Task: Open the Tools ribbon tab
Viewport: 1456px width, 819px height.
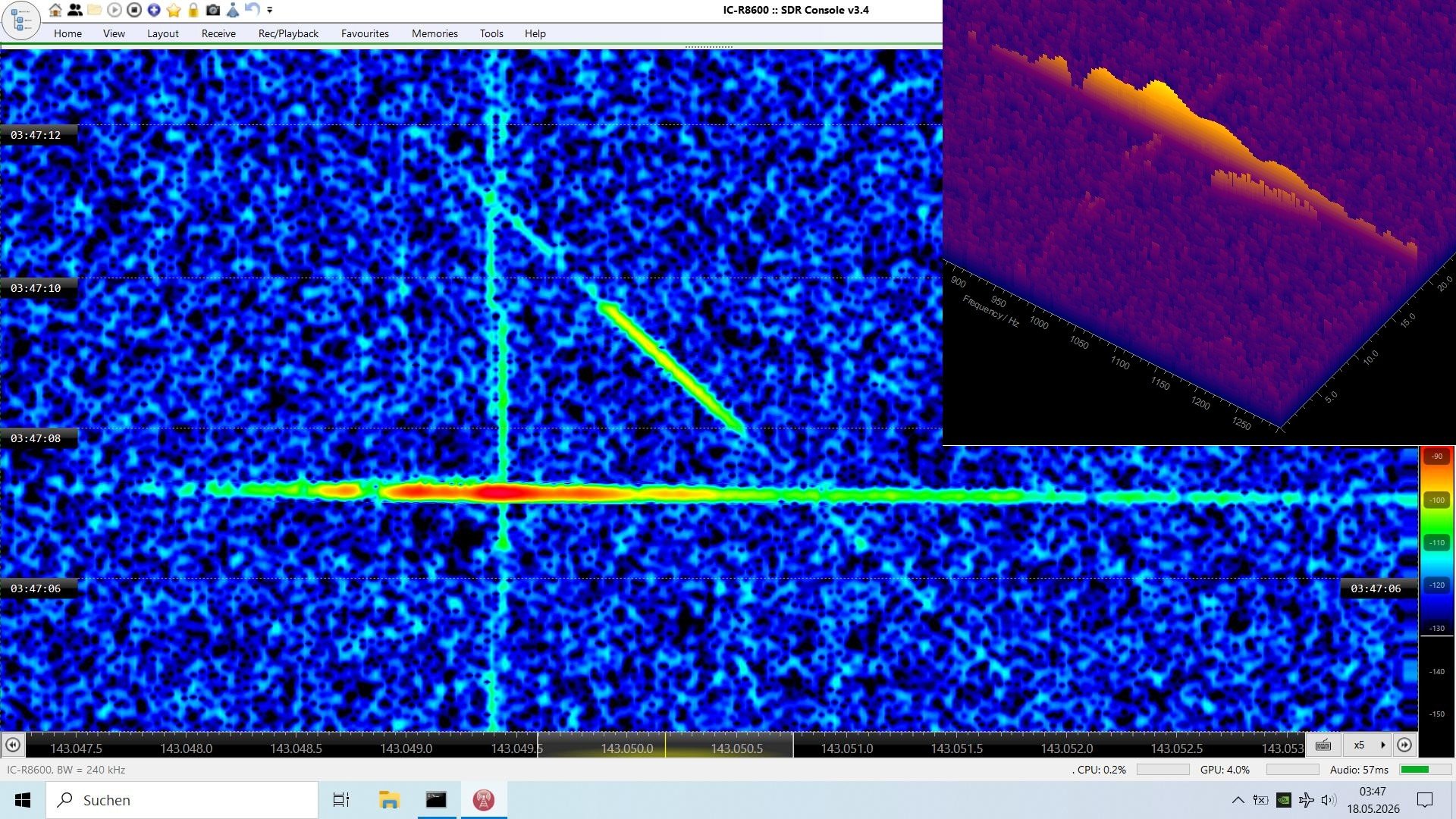Action: tap(491, 33)
